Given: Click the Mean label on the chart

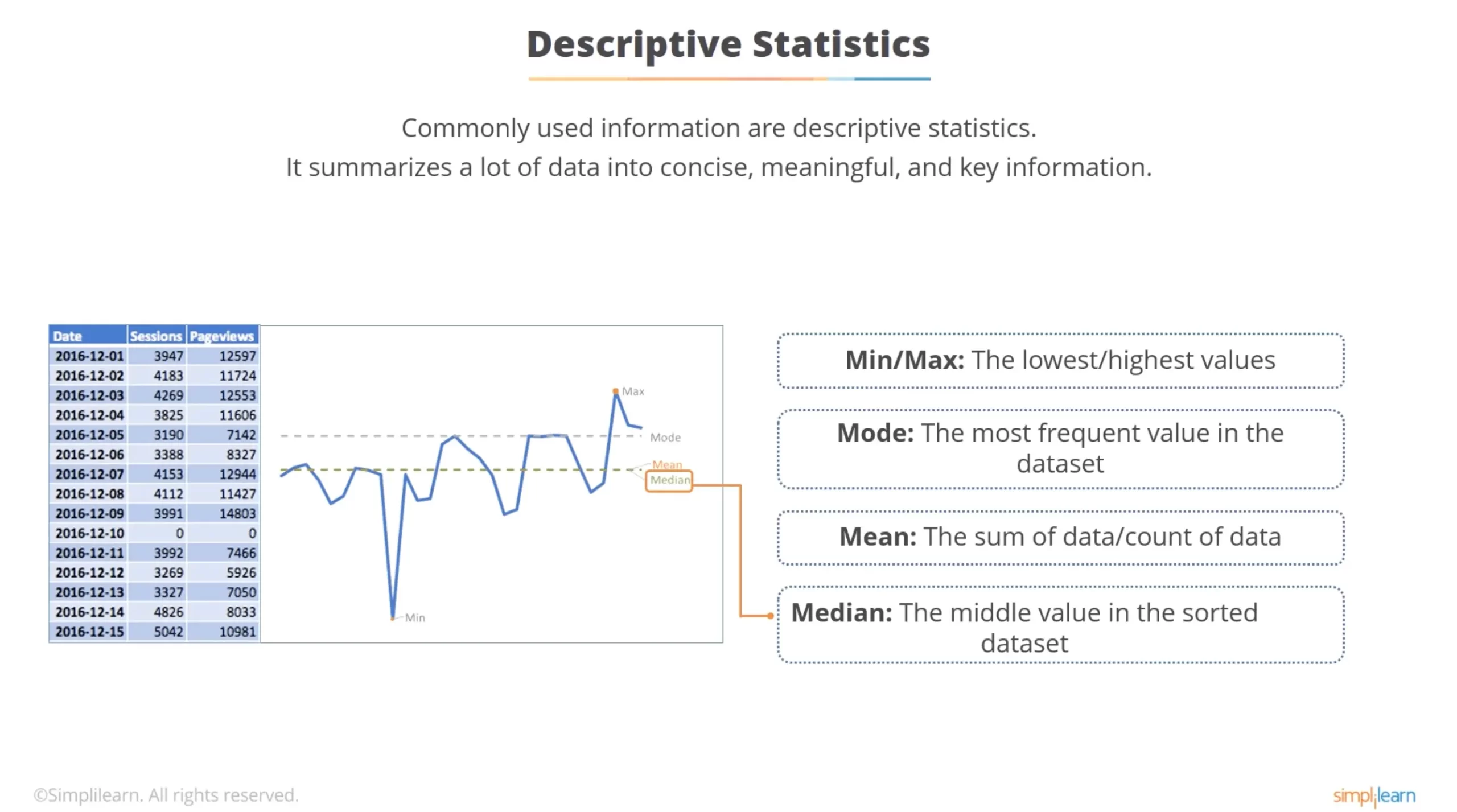Looking at the screenshot, I should pos(666,464).
